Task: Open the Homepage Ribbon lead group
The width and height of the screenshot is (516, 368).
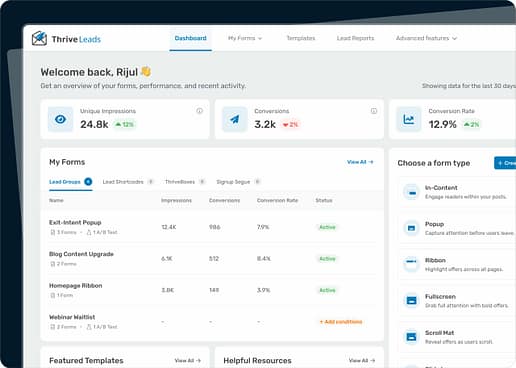Action: (76, 286)
